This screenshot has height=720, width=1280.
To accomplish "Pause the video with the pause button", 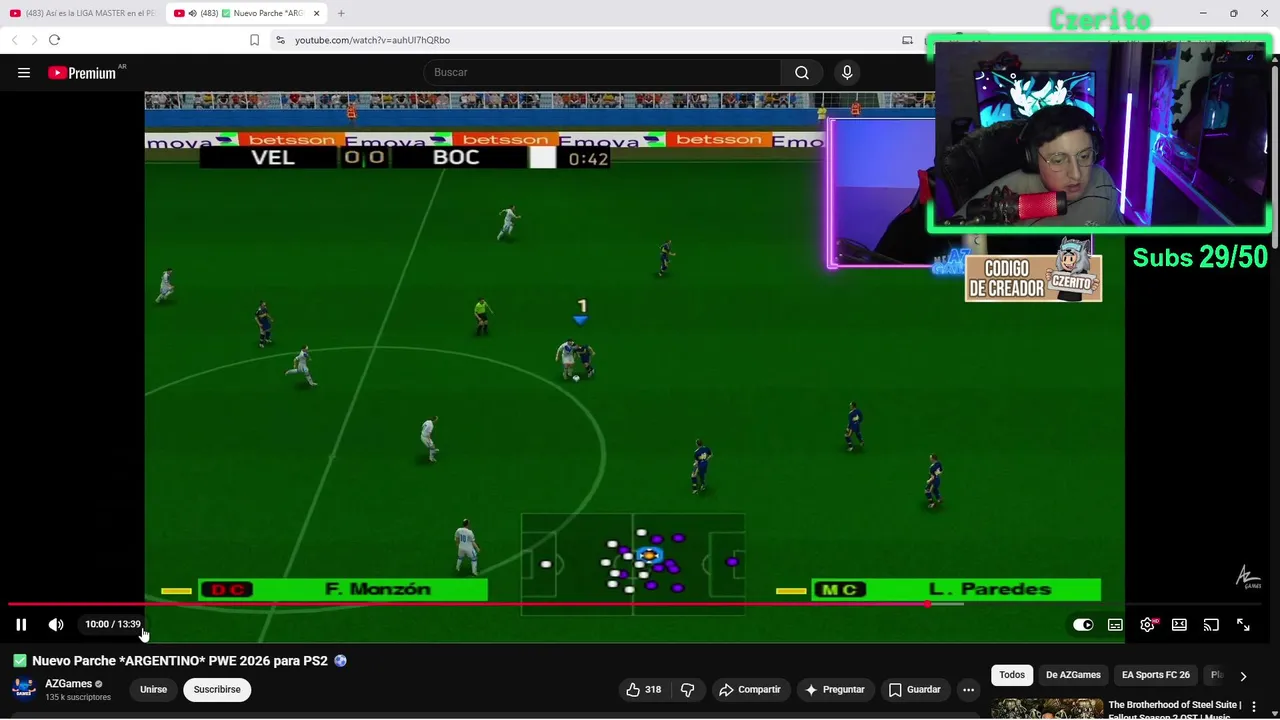I will click(21, 624).
